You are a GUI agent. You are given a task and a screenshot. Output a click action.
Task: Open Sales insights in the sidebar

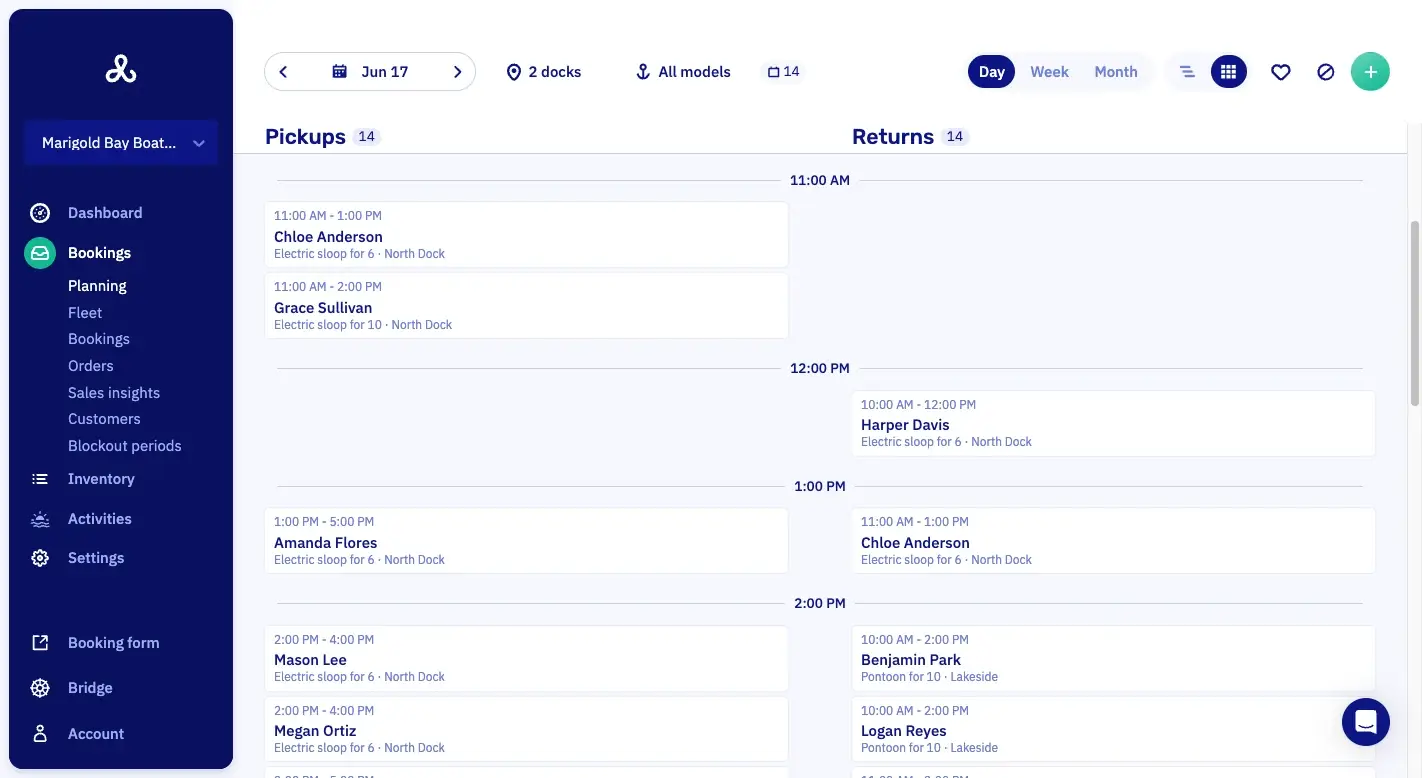114,393
